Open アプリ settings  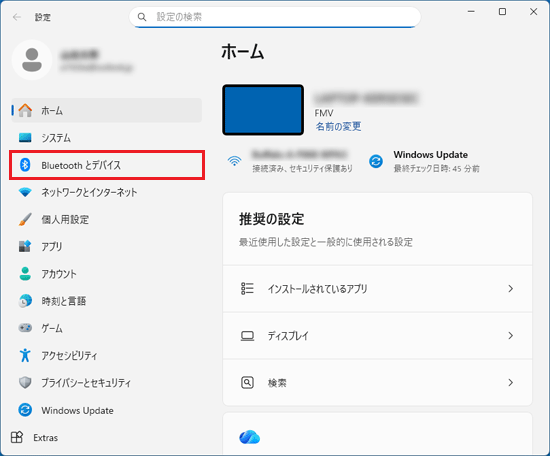pyautogui.click(x=107, y=247)
